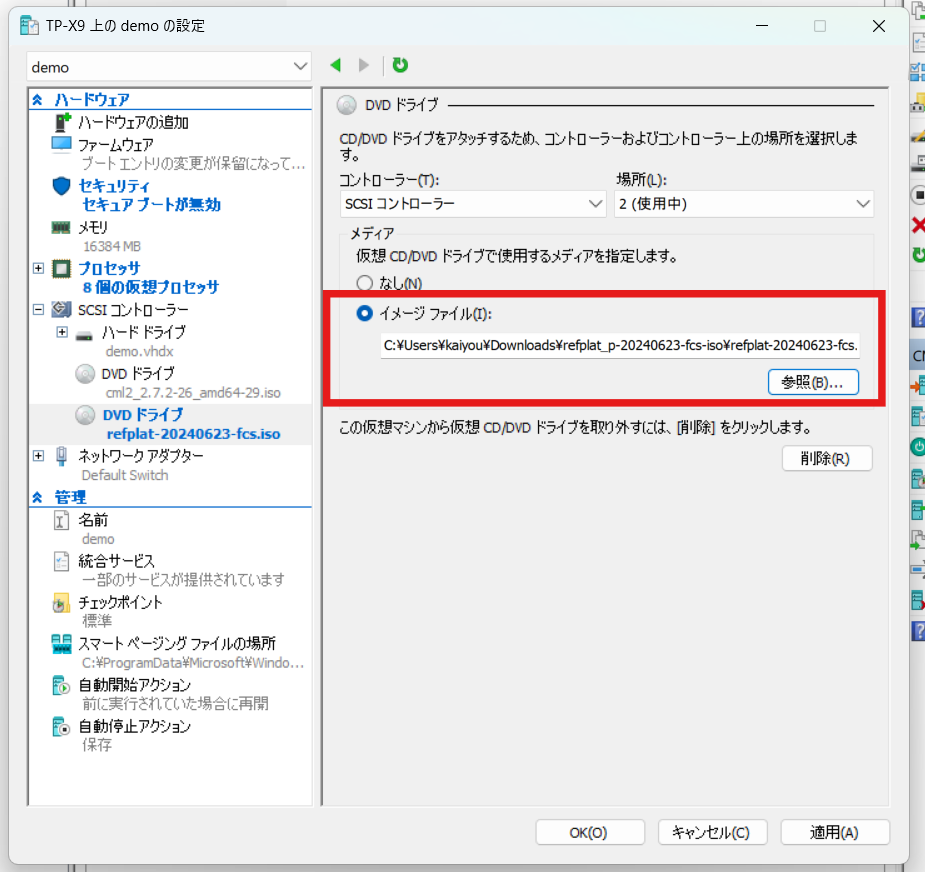The image size is (925, 872).
Task: Click the gray forward arrow in toolbar
Action: click(x=364, y=65)
